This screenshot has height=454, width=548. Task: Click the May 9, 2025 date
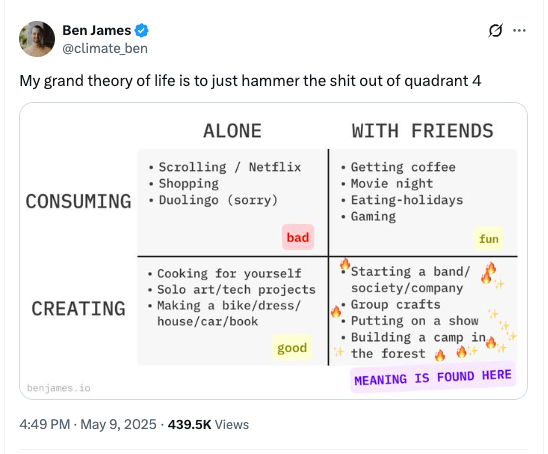[118, 424]
